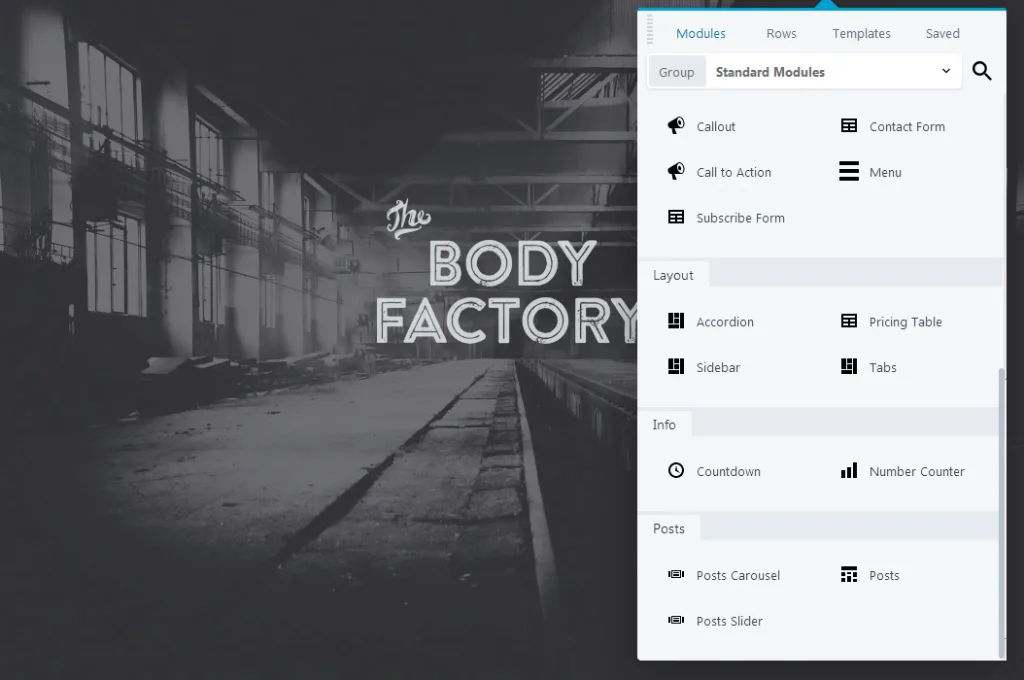The height and width of the screenshot is (680, 1024).
Task: Click the layout icon beside Accordion
Action: coord(676,321)
